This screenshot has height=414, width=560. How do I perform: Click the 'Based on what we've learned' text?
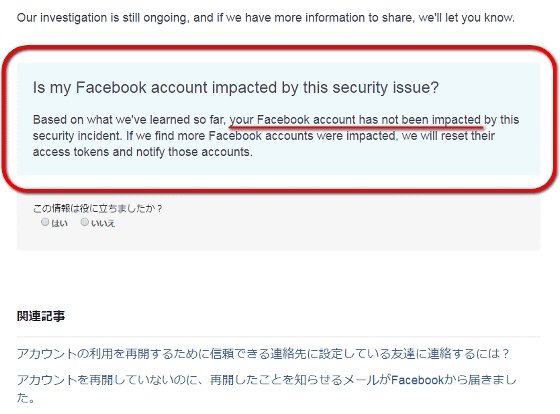coord(129,119)
